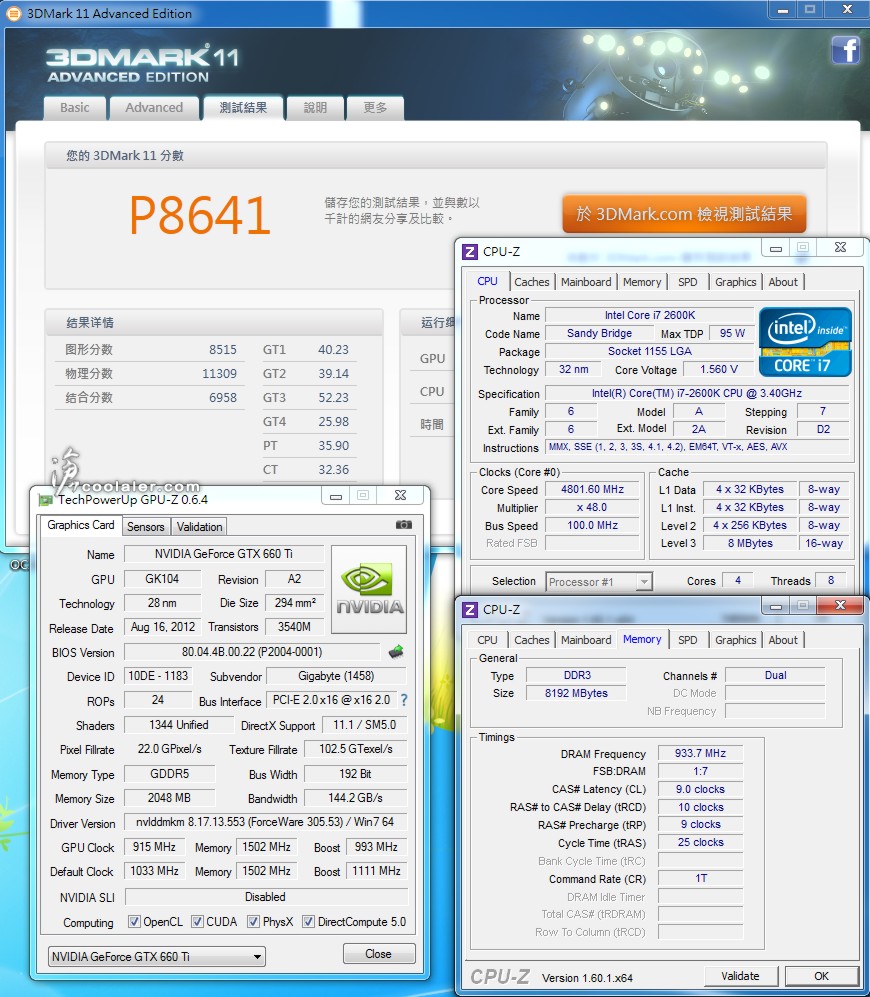Viewport: 870px width, 997px height.
Task: Click the NVIDIA logo in GPU-Z
Action: (369, 589)
